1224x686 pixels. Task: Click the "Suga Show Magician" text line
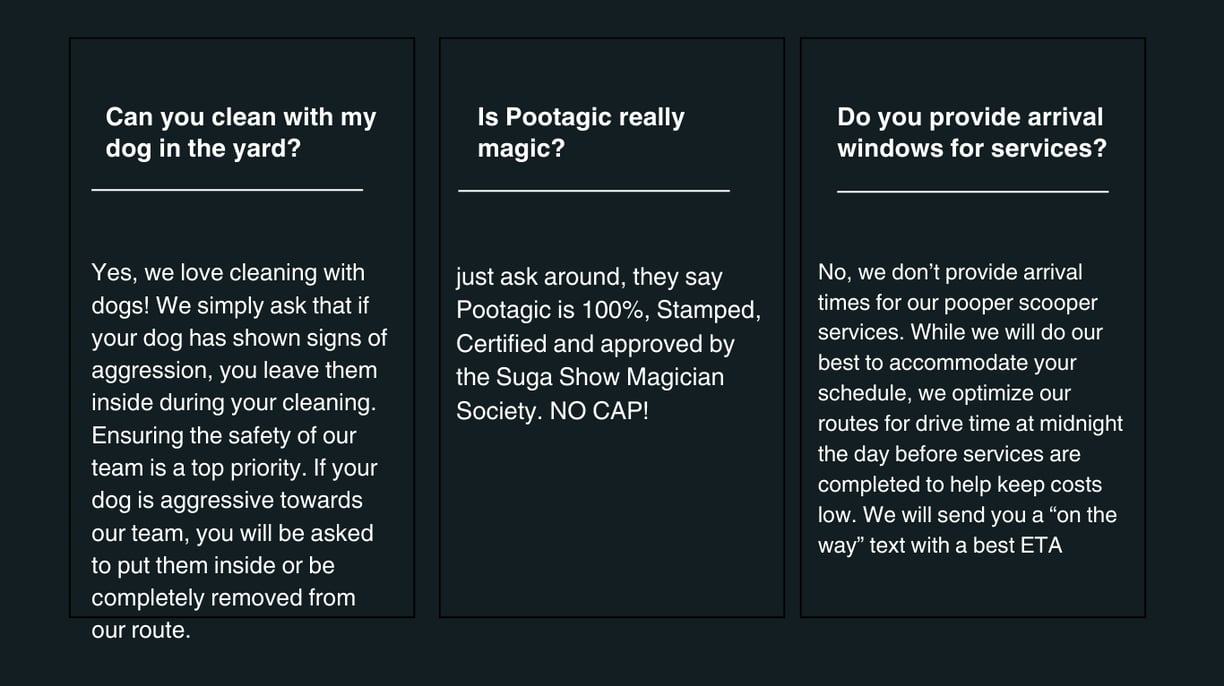(590, 377)
